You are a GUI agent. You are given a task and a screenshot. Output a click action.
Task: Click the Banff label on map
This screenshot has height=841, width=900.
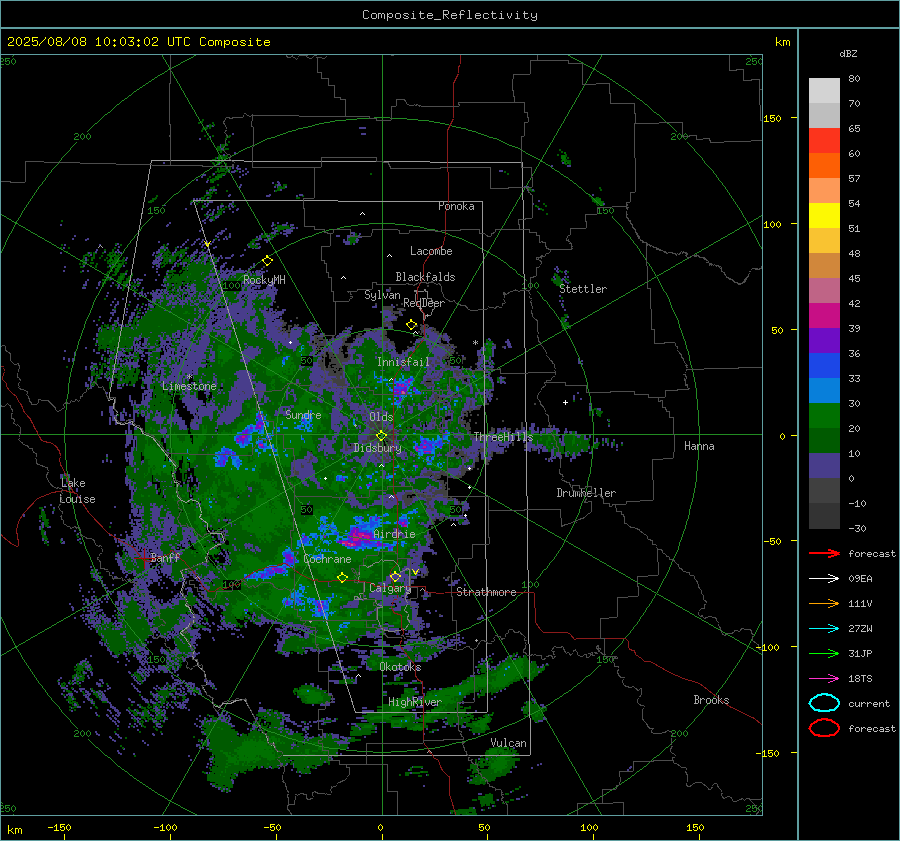(165, 557)
